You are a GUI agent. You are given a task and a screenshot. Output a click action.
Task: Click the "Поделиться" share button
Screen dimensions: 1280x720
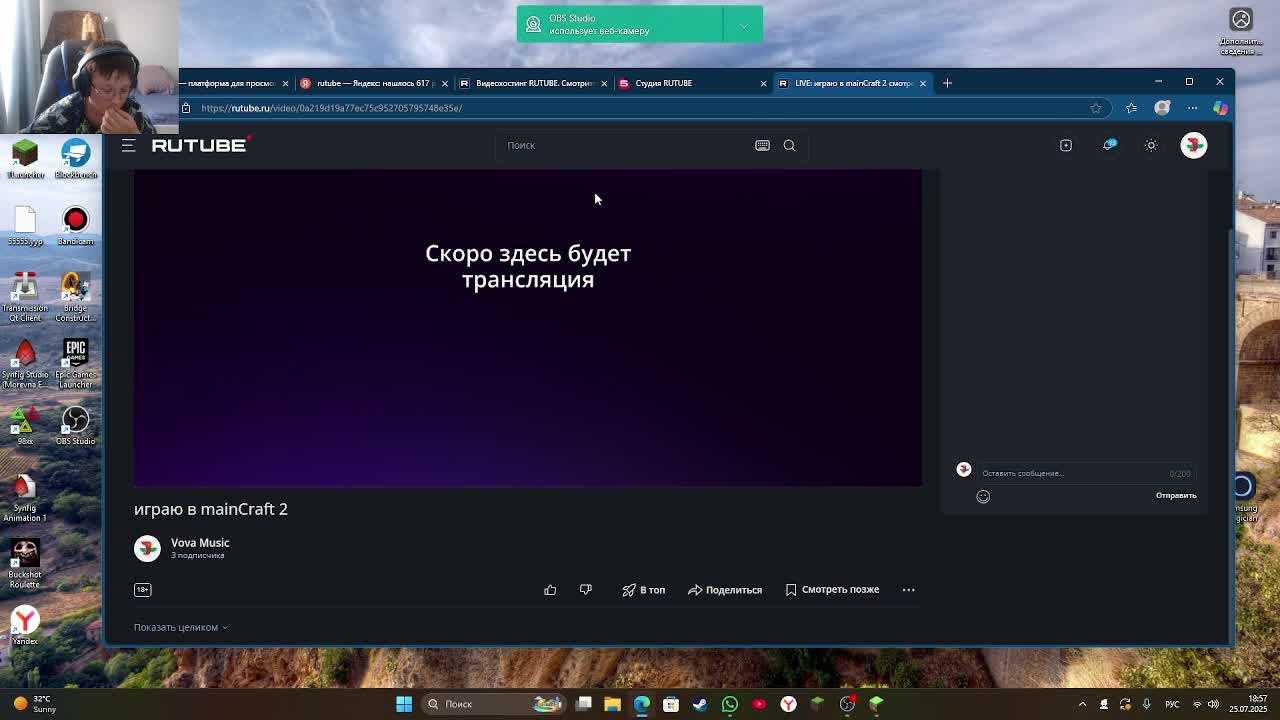pos(725,590)
